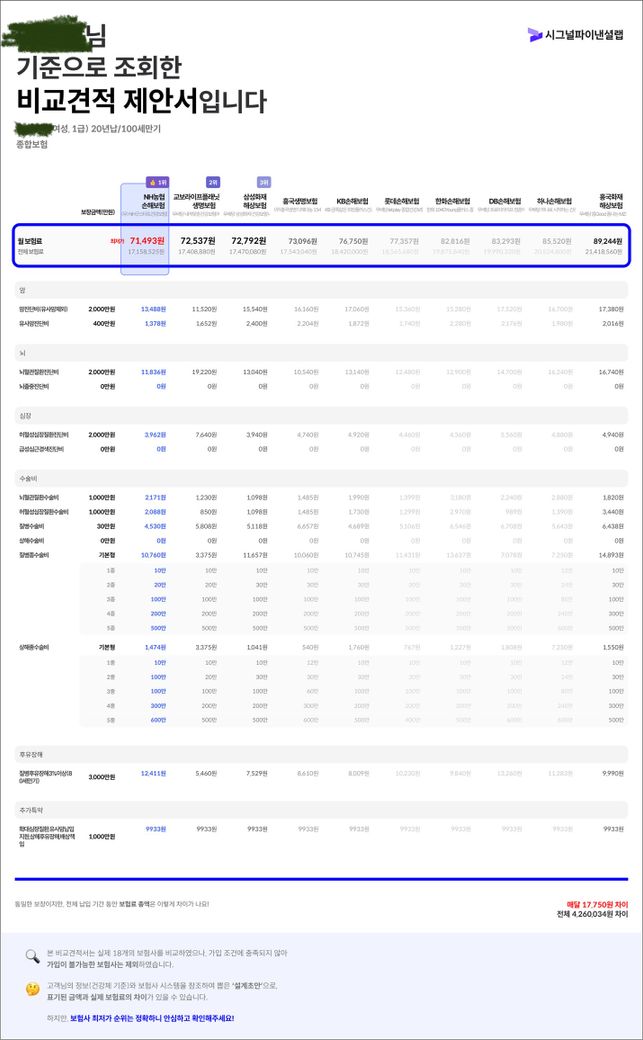Click the 뇌 section header

(22, 353)
